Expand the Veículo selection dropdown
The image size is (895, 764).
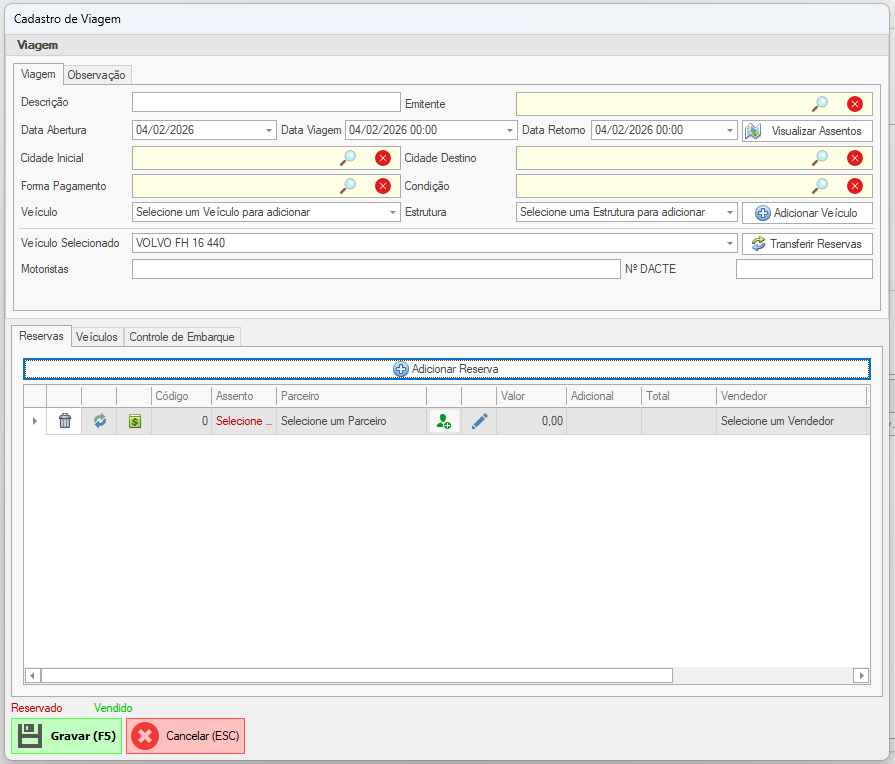click(392, 213)
